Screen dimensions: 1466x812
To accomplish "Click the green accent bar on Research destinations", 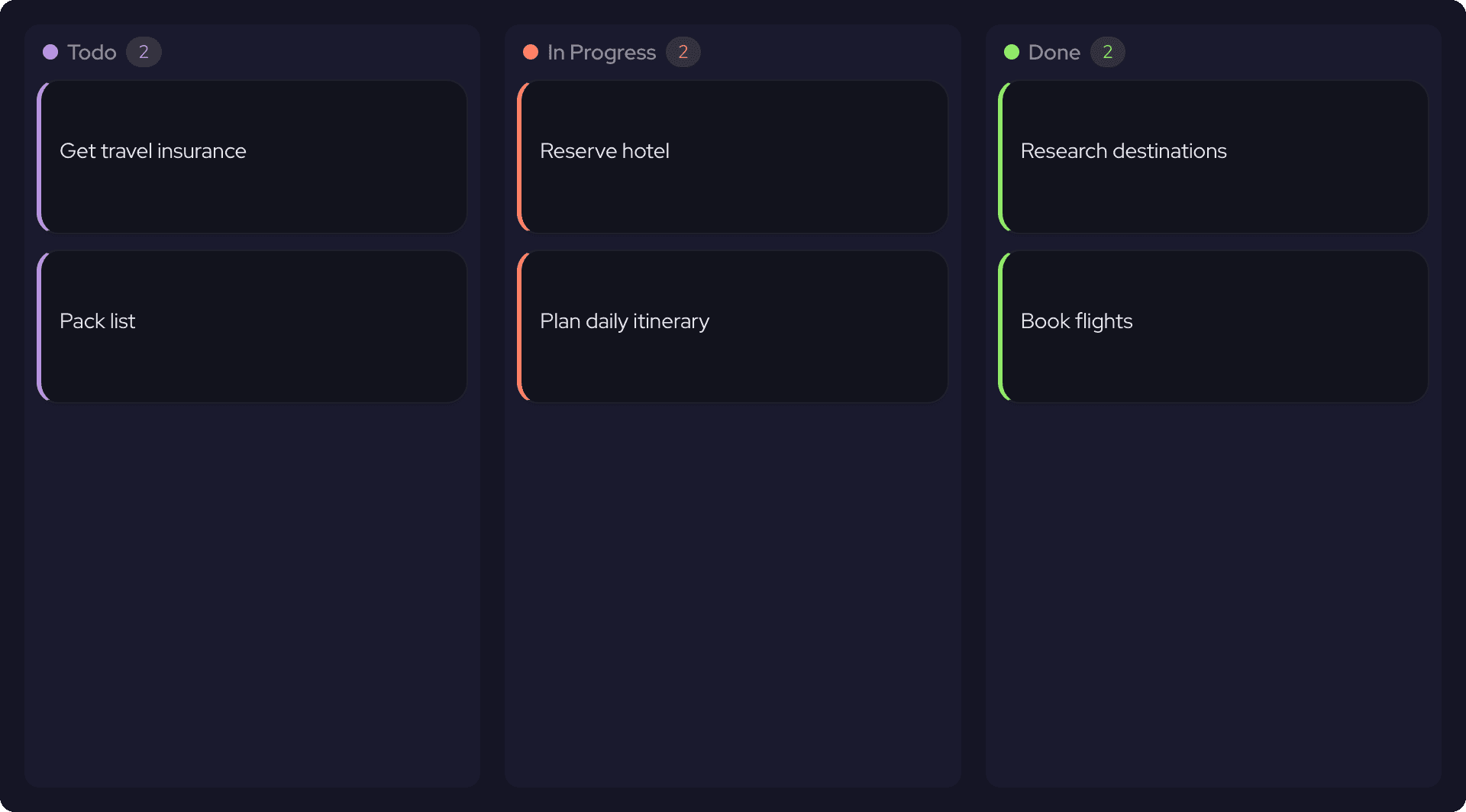I will click(1006, 156).
